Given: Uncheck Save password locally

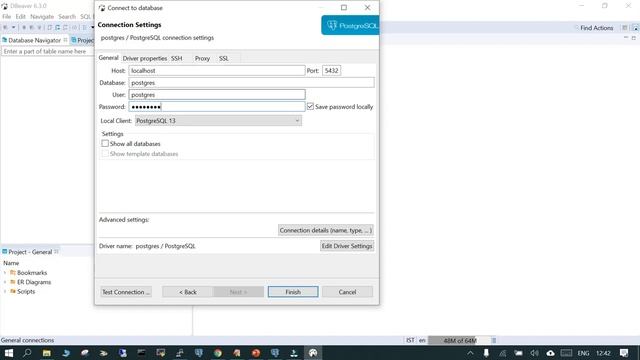Looking at the screenshot, I should [x=310, y=106].
